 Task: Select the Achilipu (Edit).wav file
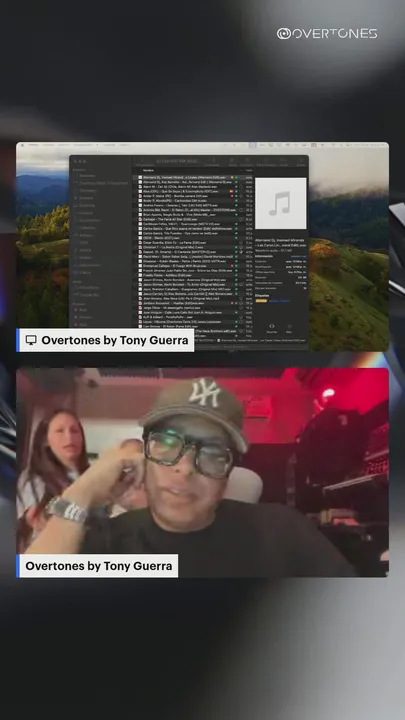[195, 275]
